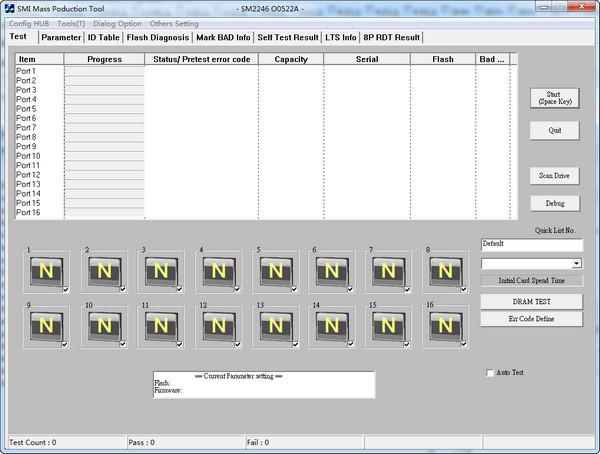Image resolution: width=600 pixels, height=454 pixels.
Task: Switch to the LTS Info tab
Action: coord(341,38)
